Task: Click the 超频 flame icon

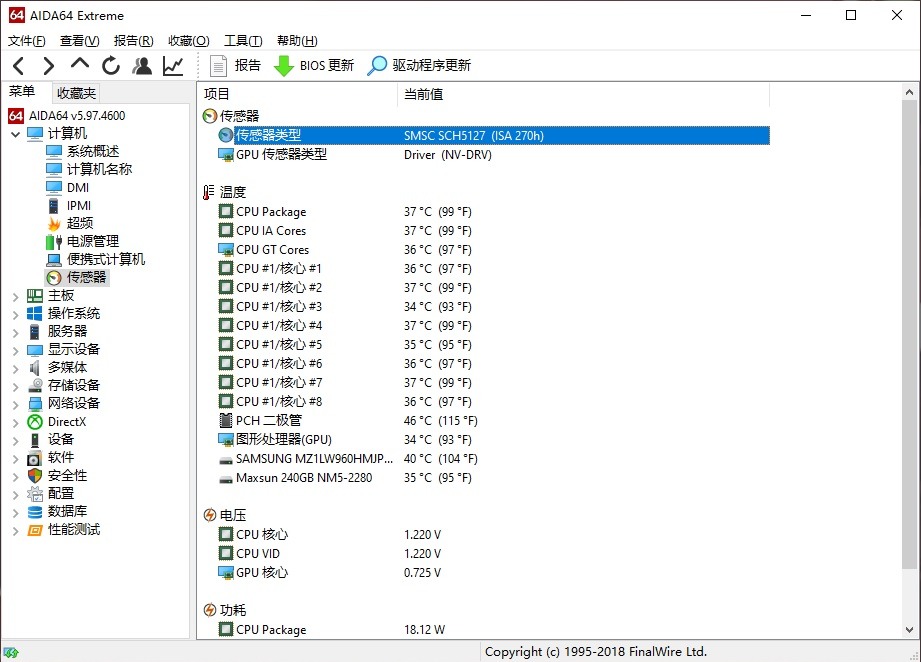Action: [54, 223]
